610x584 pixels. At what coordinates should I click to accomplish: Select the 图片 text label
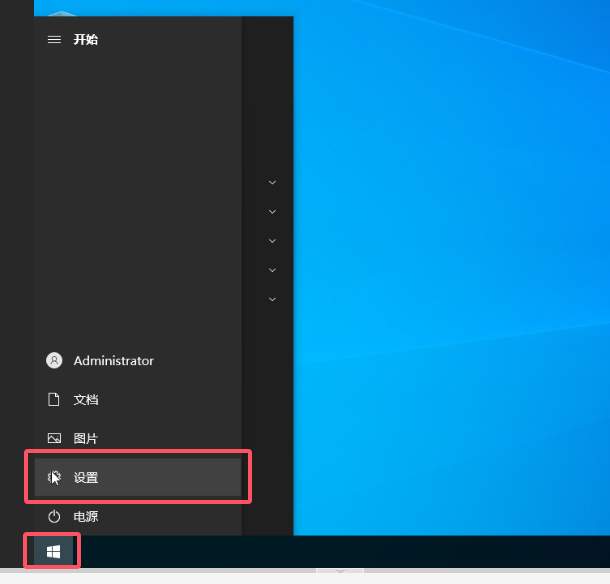(x=86, y=438)
